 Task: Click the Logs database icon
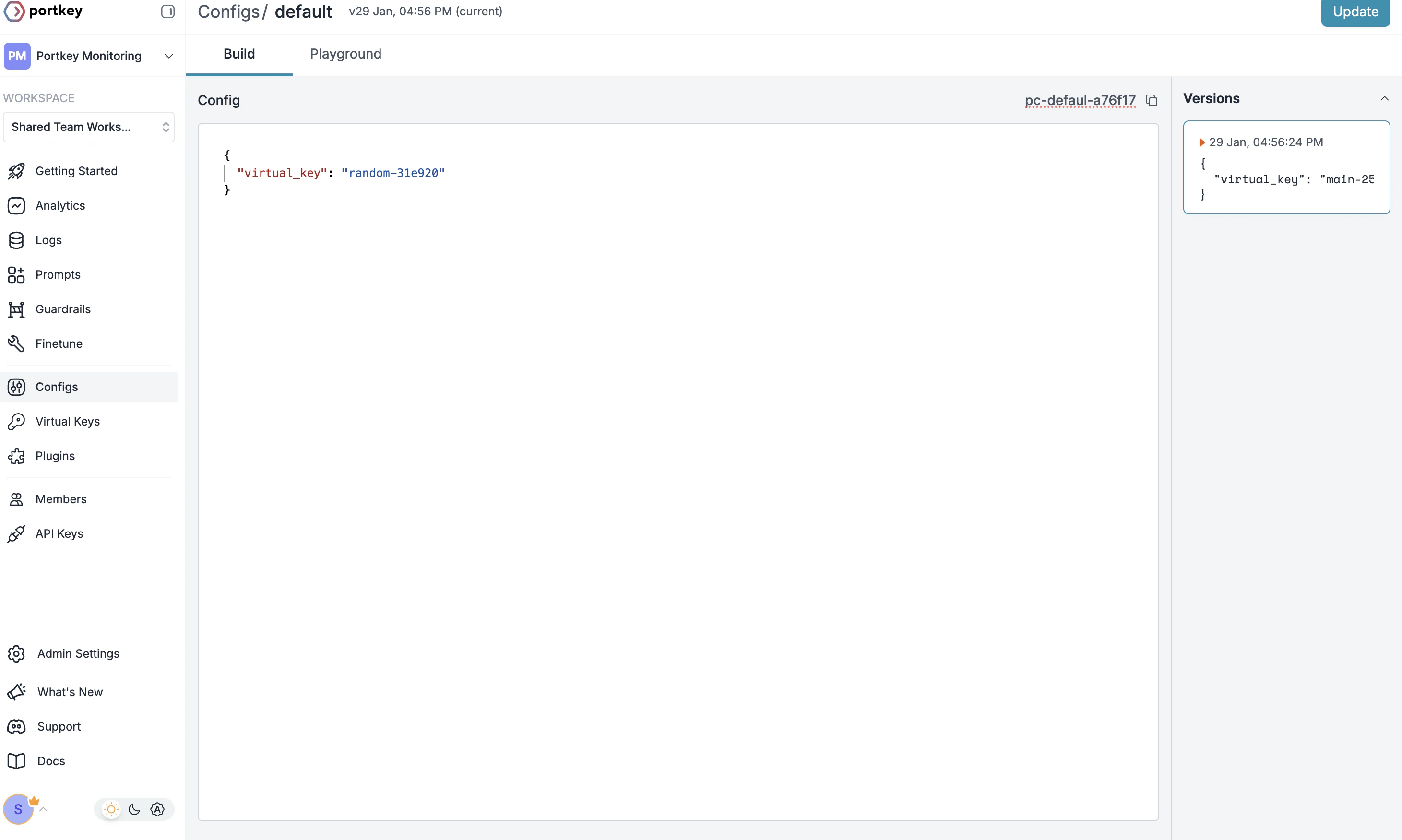16,240
